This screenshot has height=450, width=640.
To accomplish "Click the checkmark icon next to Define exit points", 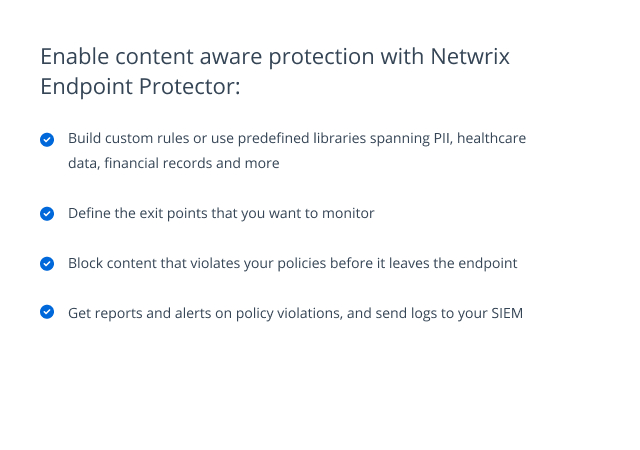I will [47, 214].
